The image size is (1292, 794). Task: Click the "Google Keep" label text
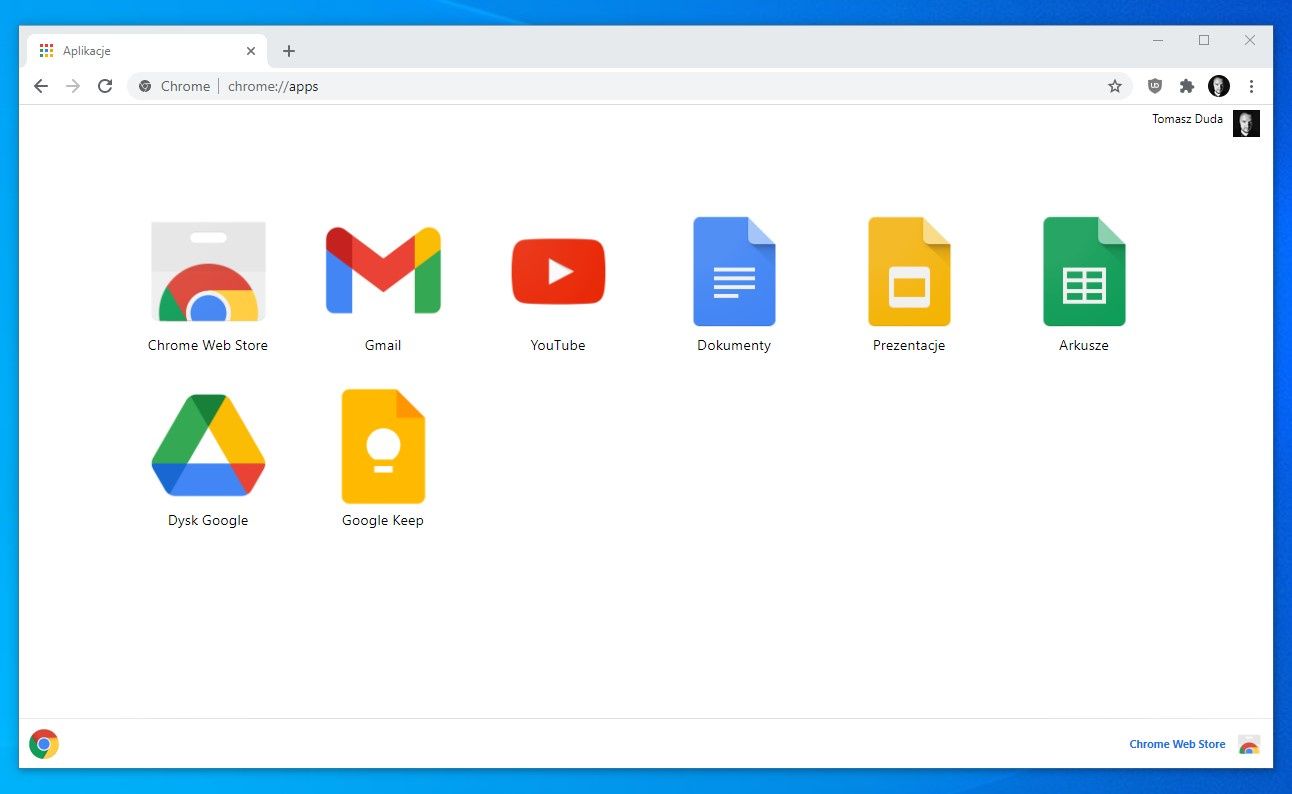click(383, 520)
